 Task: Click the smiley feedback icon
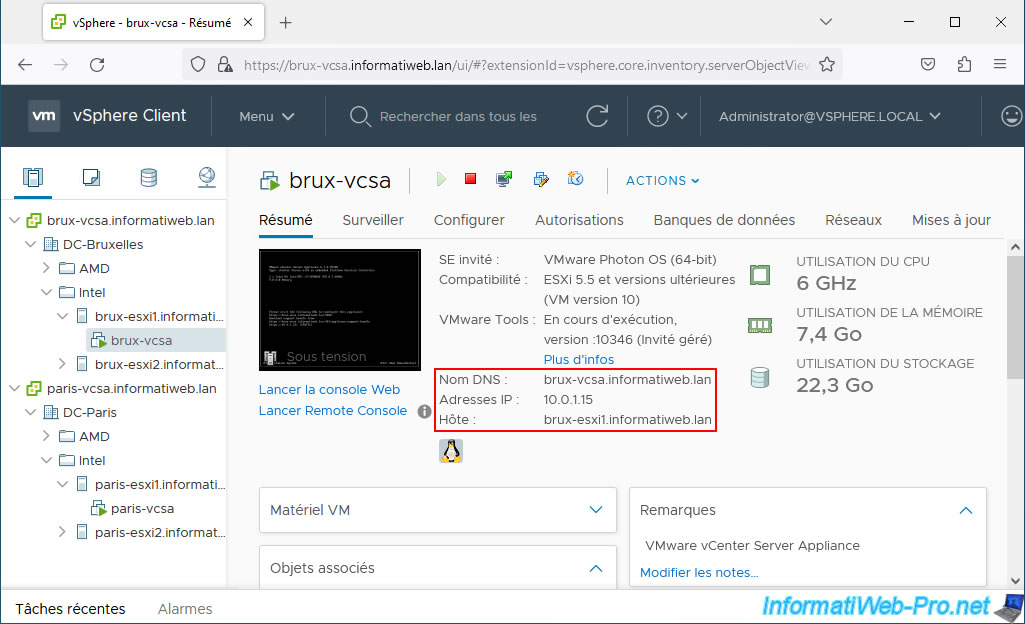click(1011, 116)
